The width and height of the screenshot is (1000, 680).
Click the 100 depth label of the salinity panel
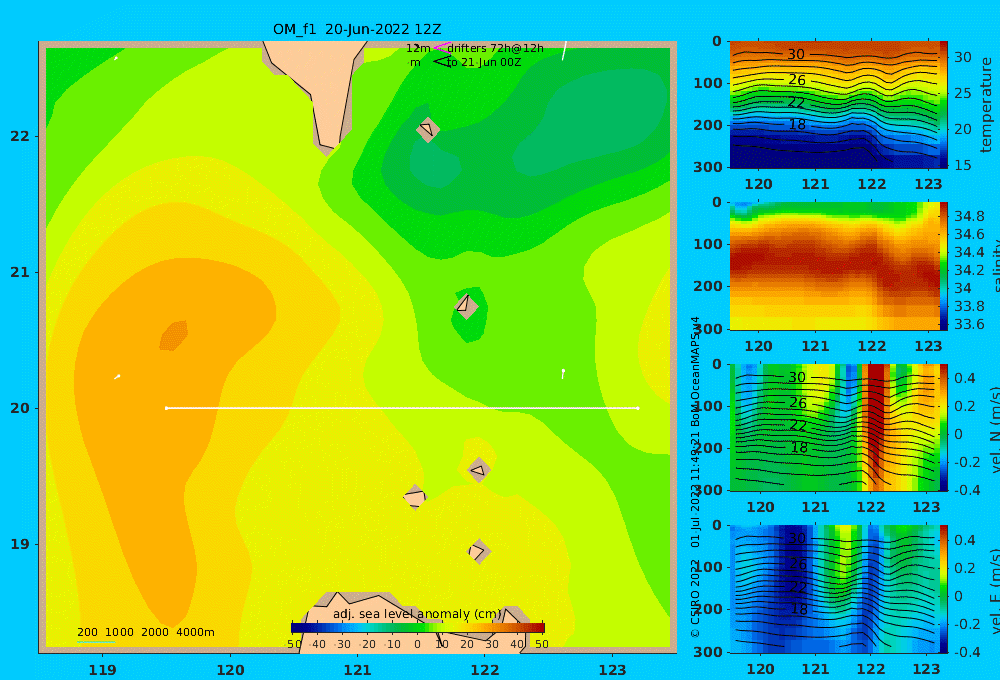pos(708,244)
